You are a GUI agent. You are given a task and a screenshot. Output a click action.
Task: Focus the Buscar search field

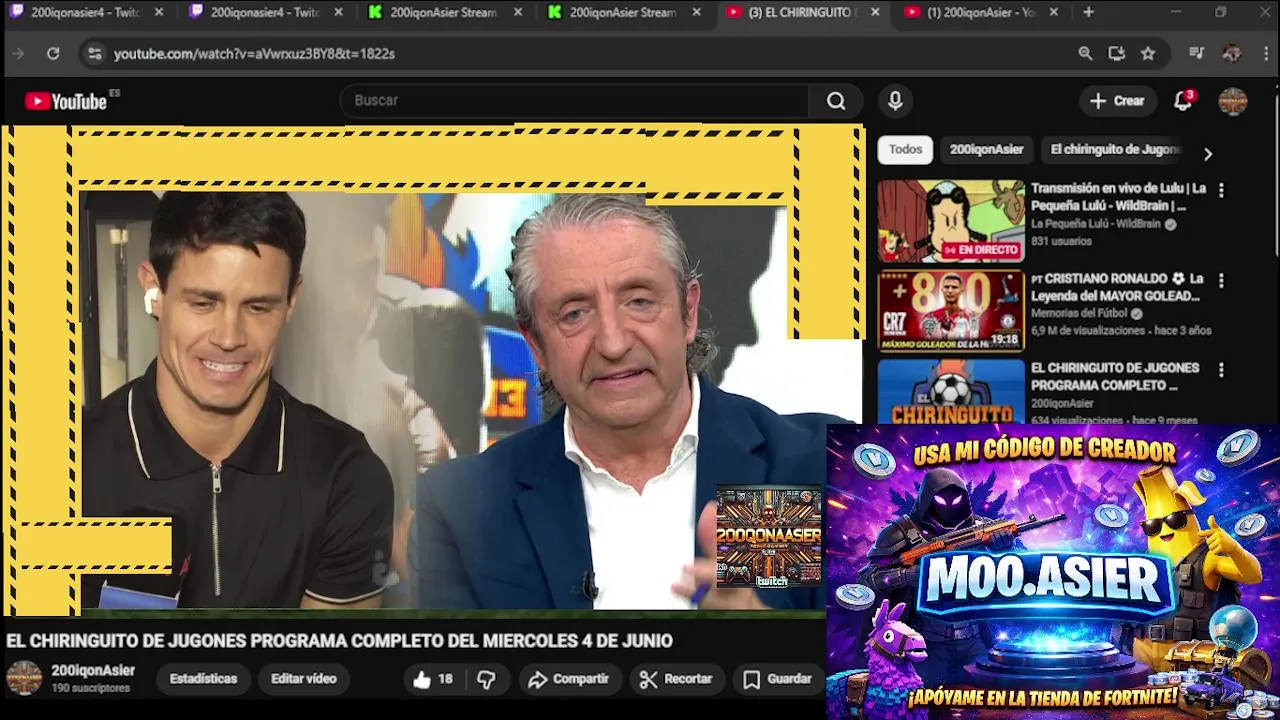click(x=575, y=101)
